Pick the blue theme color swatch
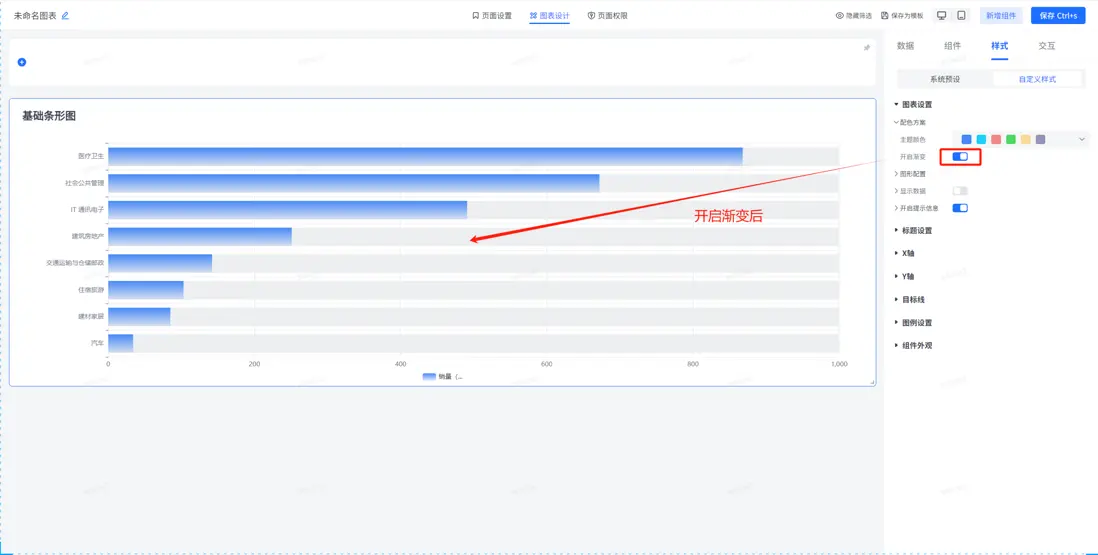1098x555 pixels. [x=966, y=139]
